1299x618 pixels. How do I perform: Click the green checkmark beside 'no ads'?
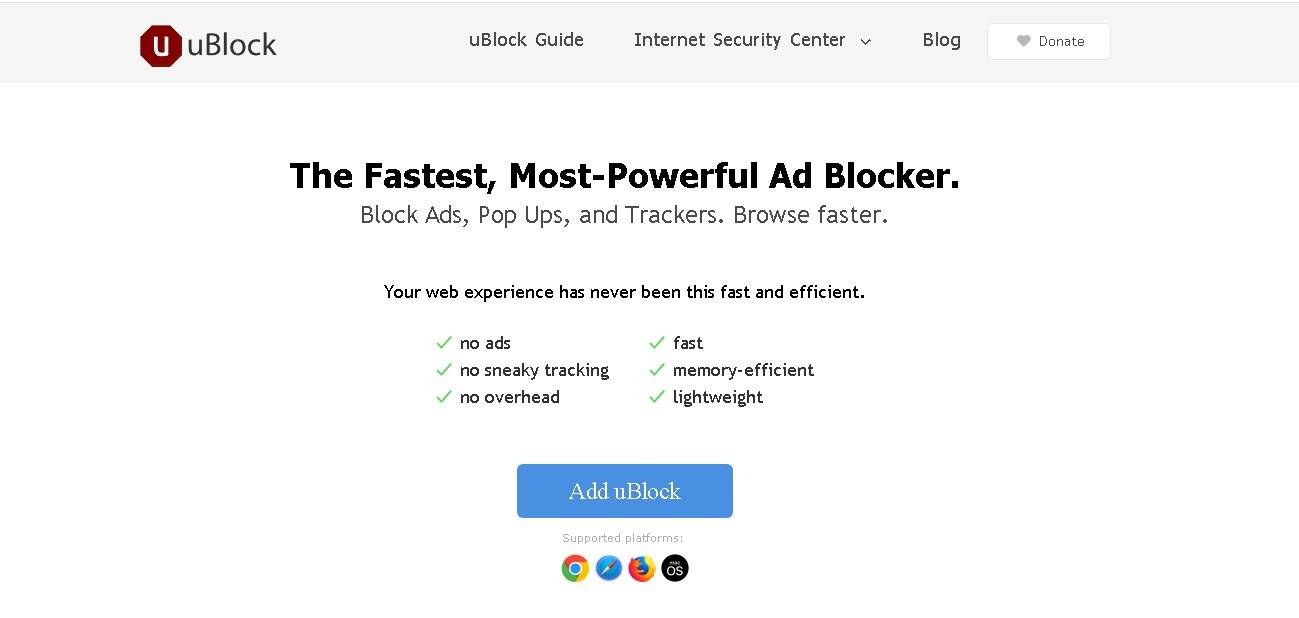click(444, 343)
